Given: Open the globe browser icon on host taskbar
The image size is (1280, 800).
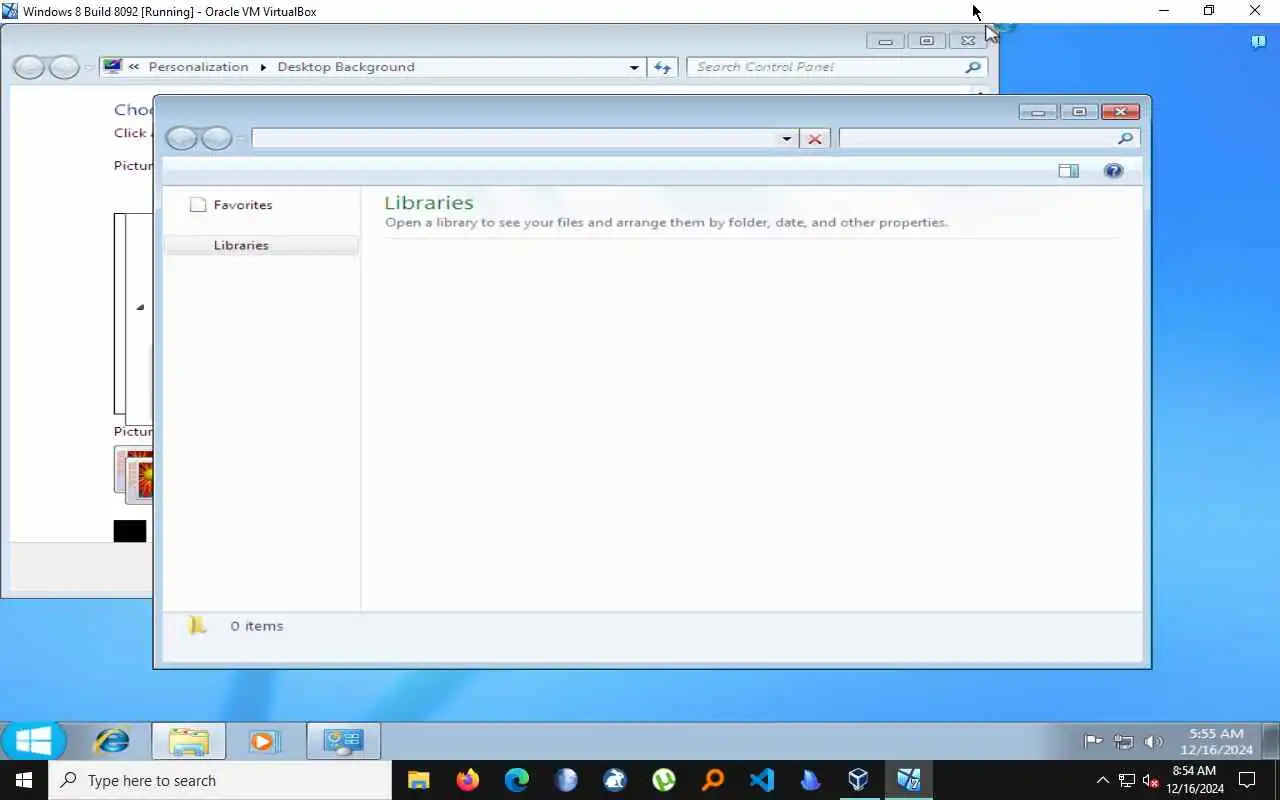Looking at the screenshot, I should 565,780.
